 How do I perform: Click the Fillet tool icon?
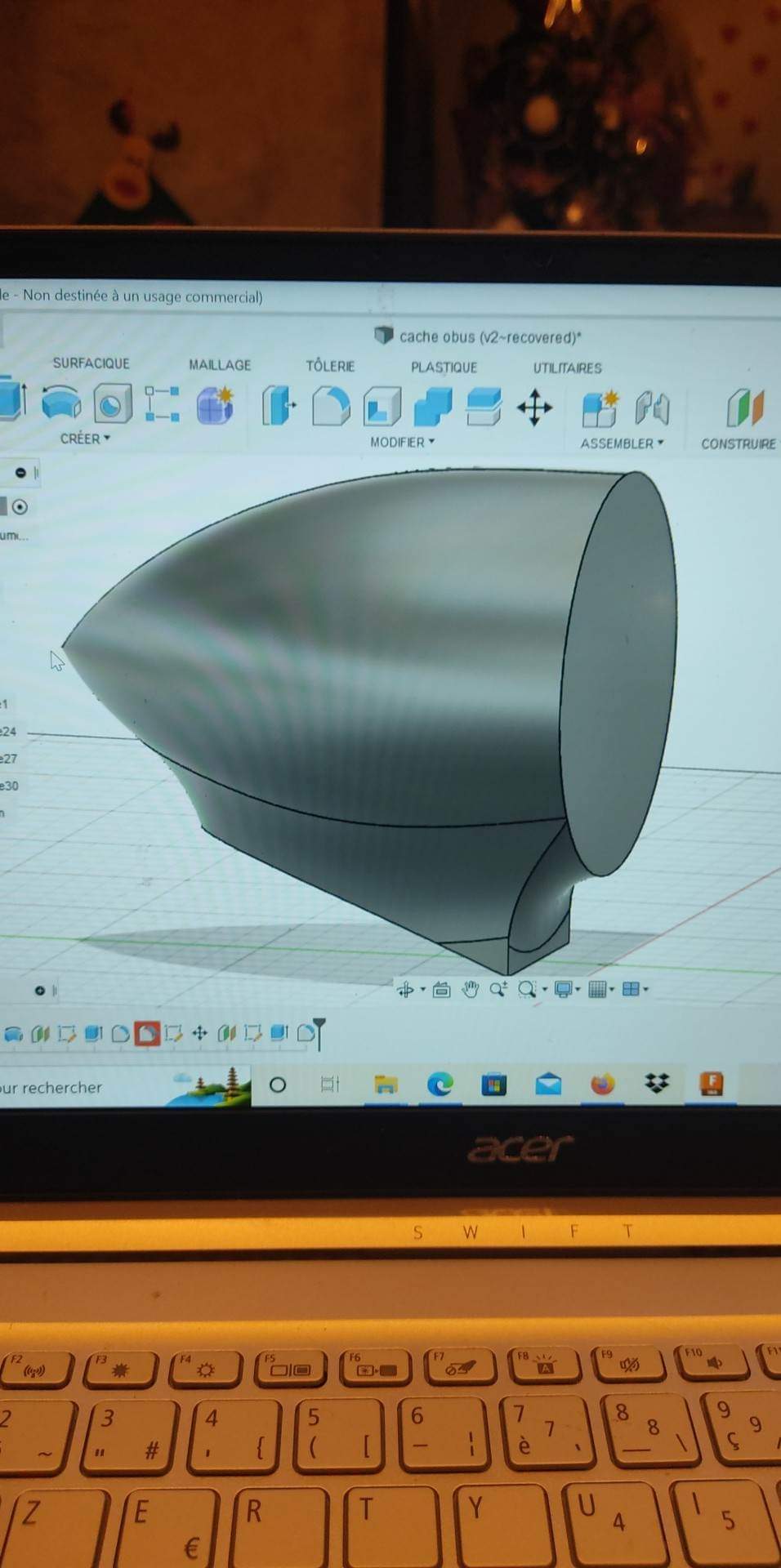(x=330, y=405)
